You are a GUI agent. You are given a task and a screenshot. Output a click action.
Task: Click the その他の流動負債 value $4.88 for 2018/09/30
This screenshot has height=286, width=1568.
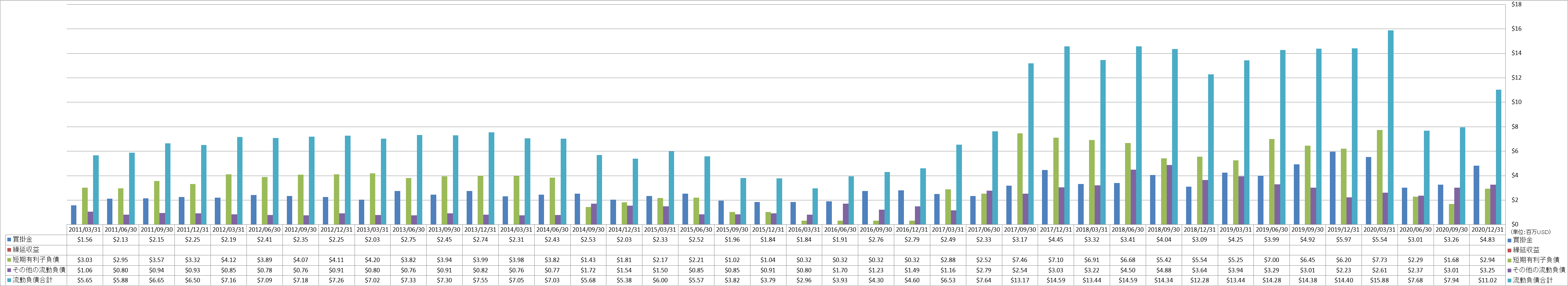pos(1164,270)
